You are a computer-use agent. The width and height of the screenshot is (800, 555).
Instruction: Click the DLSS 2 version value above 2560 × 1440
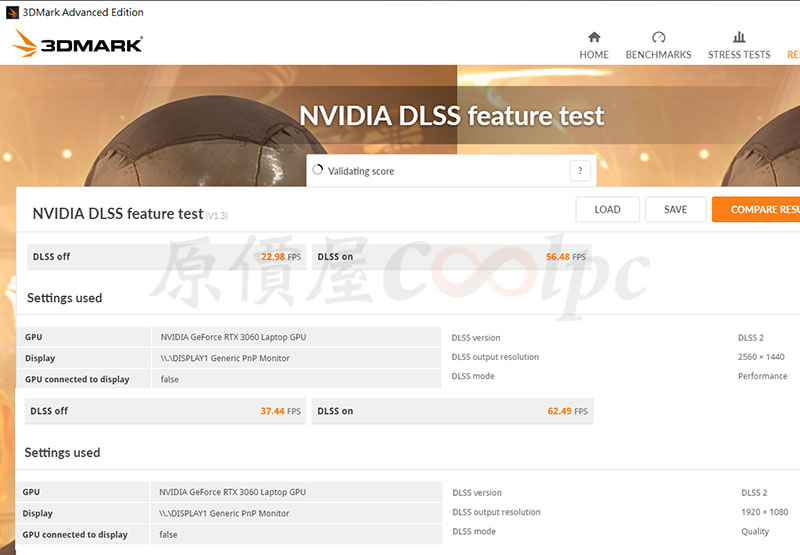tap(751, 338)
